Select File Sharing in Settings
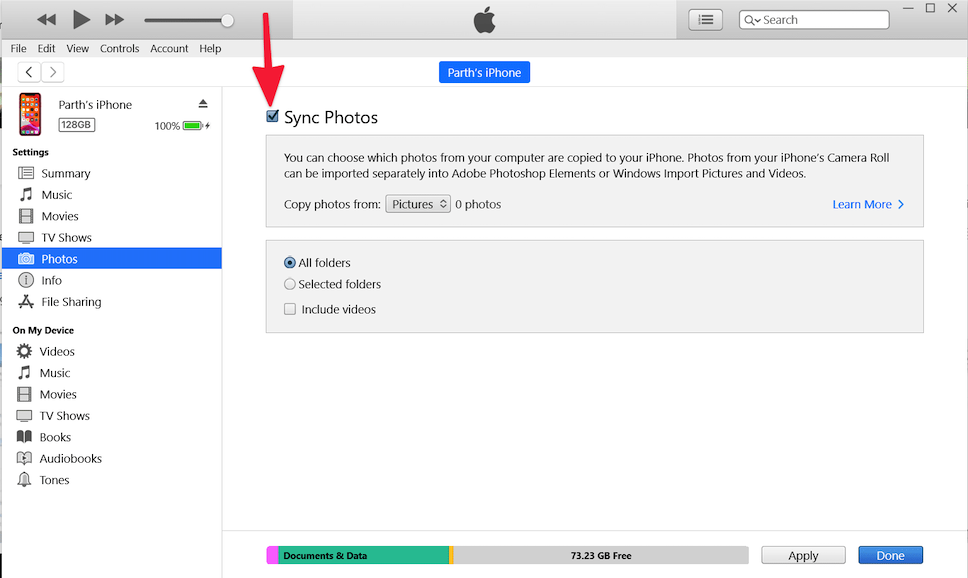This screenshot has width=968, height=578. [x=71, y=302]
